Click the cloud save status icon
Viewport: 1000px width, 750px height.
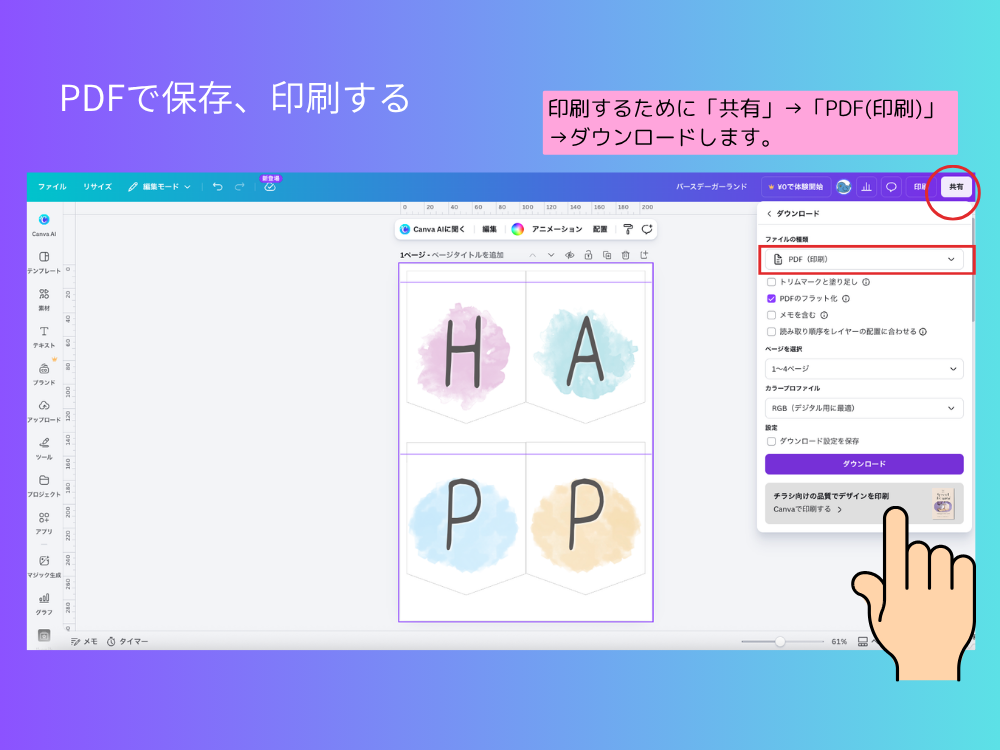click(x=270, y=187)
